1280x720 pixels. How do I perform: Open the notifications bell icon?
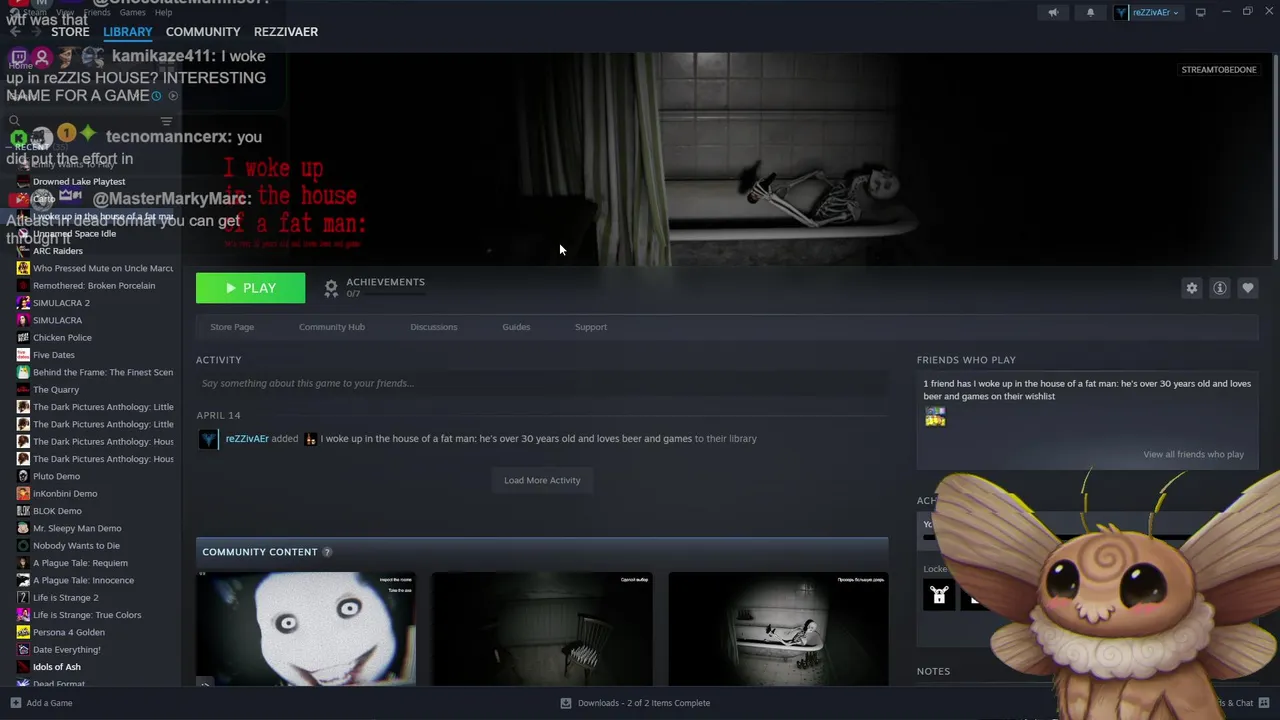click(x=1090, y=13)
